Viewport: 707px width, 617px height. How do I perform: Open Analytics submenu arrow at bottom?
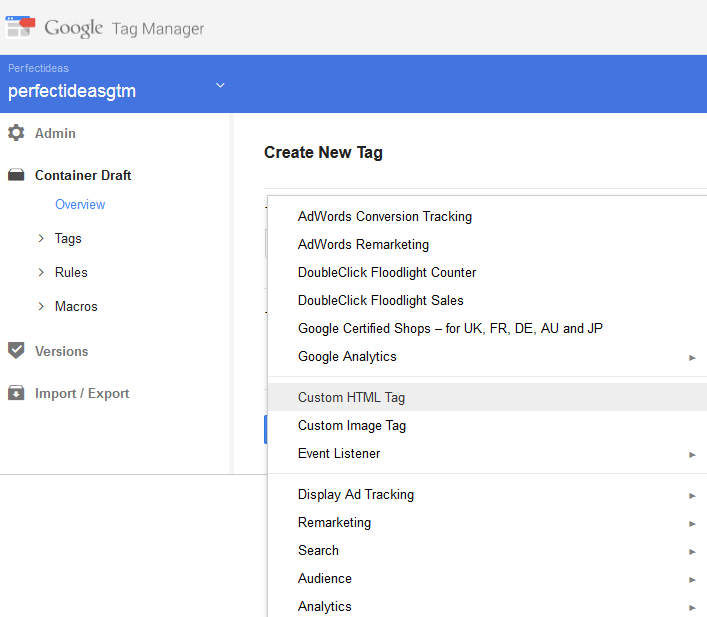(x=692, y=608)
